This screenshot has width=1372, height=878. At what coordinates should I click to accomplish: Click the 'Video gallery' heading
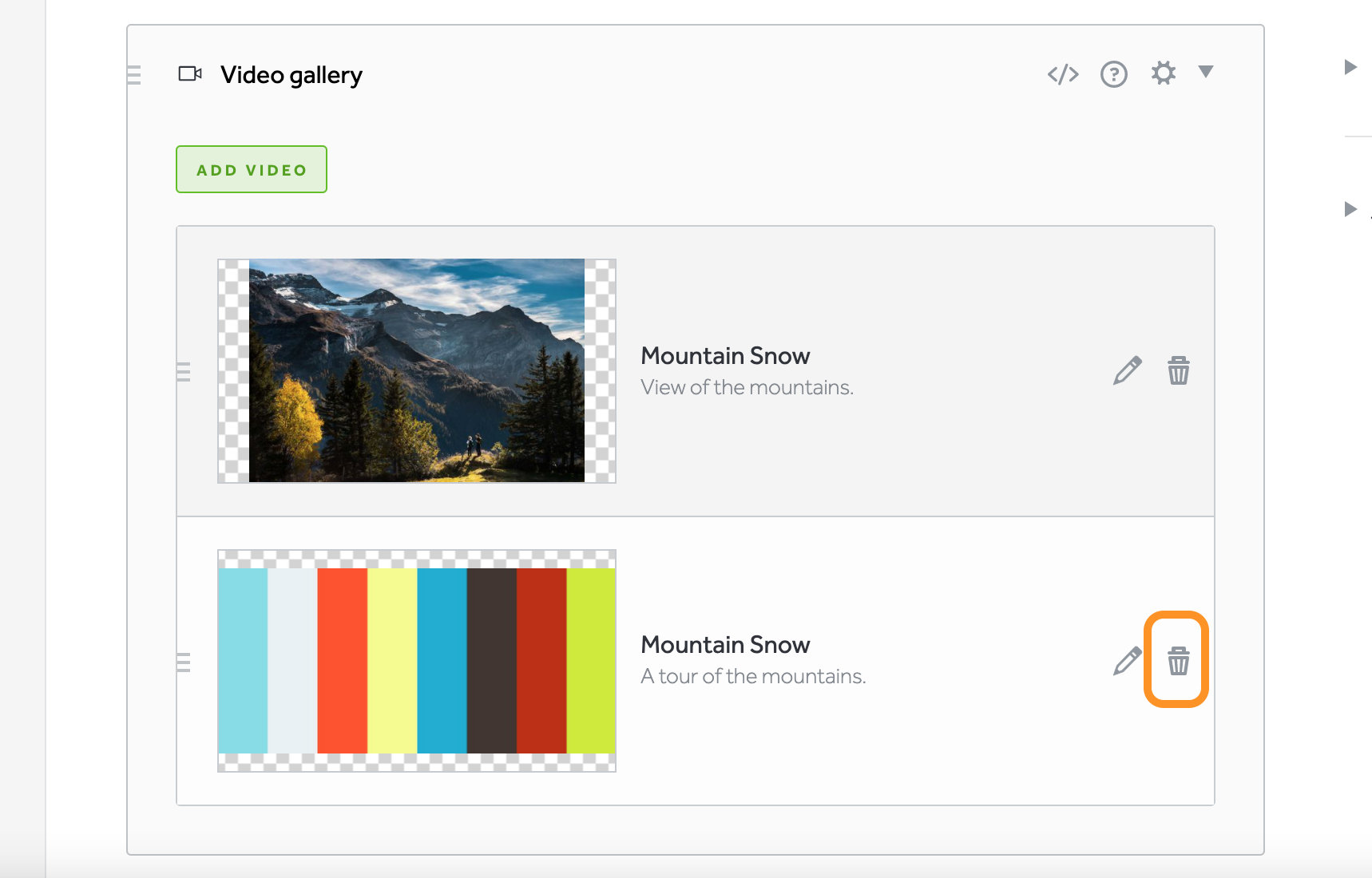pyautogui.click(x=291, y=75)
